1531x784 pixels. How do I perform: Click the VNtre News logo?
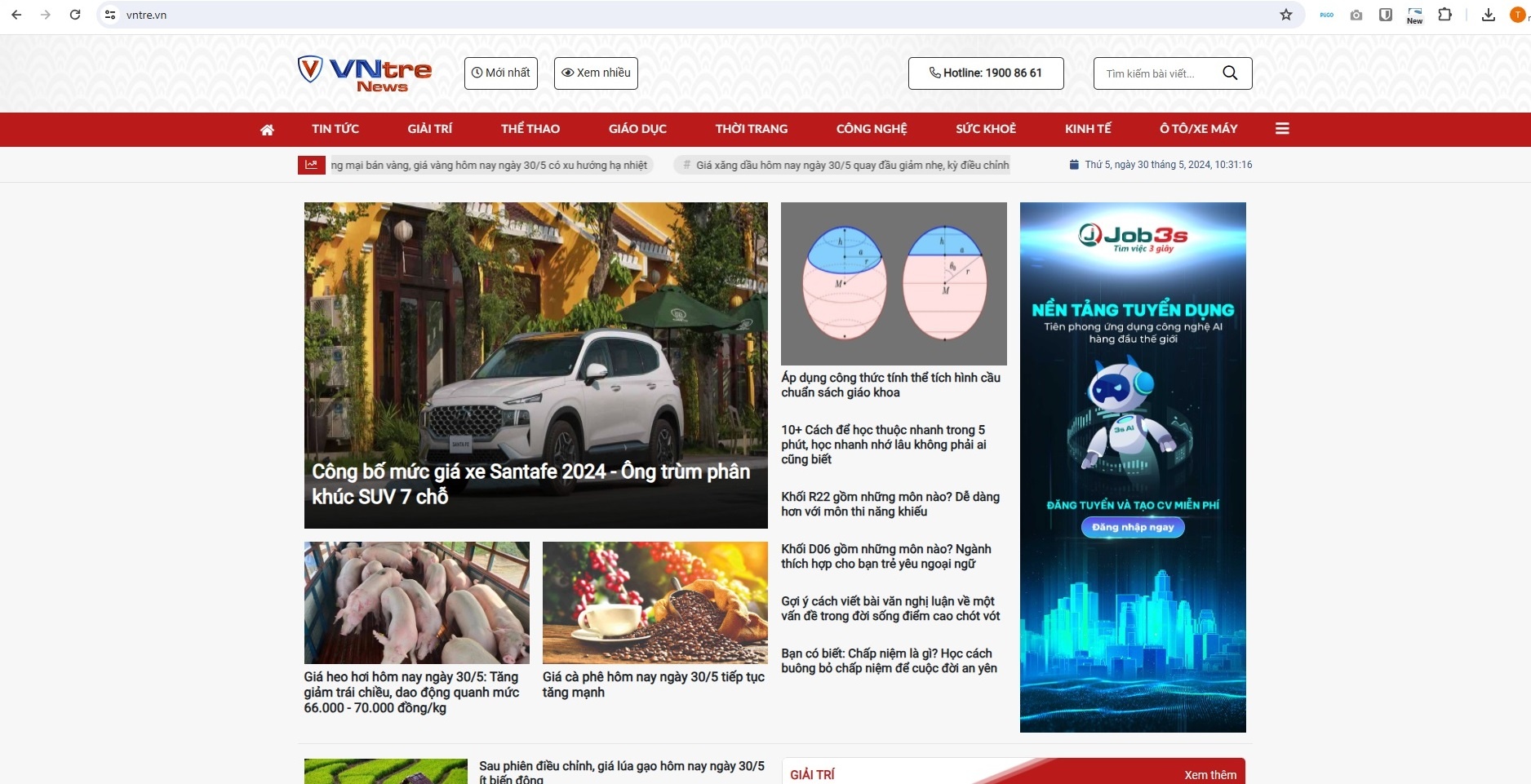tap(365, 73)
